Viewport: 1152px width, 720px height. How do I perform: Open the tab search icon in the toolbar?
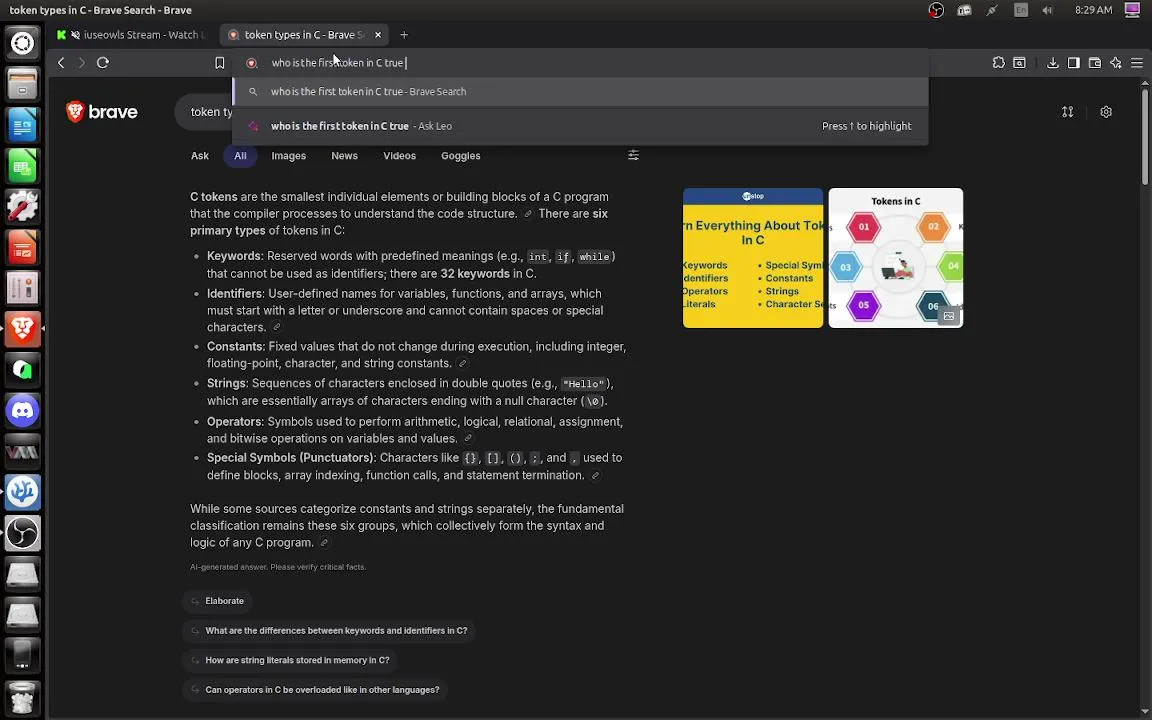(1020, 63)
